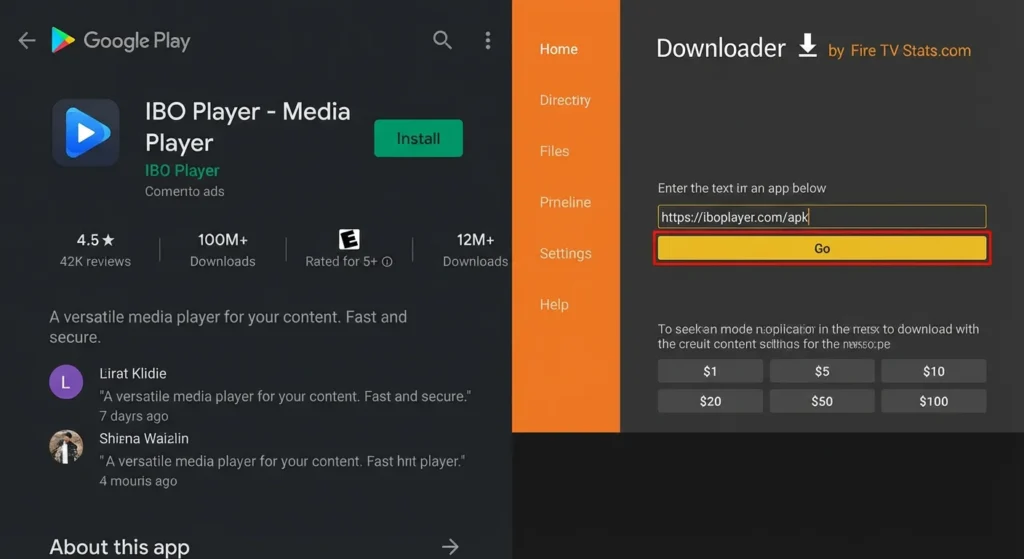1024x559 pixels.
Task: Click the Comento ads label
Action: [x=185, y=191]
